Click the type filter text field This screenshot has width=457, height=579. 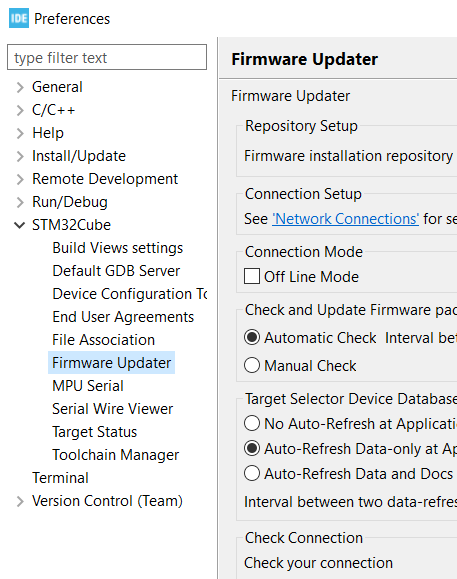[107, 57]
